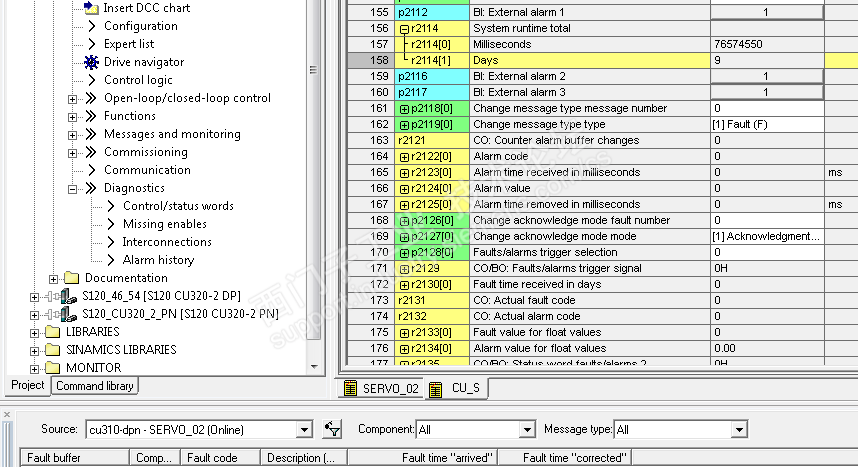Click the Interconnections arrow icon
The width and height of the screenshot is (861, 467).
coord(111,242)
